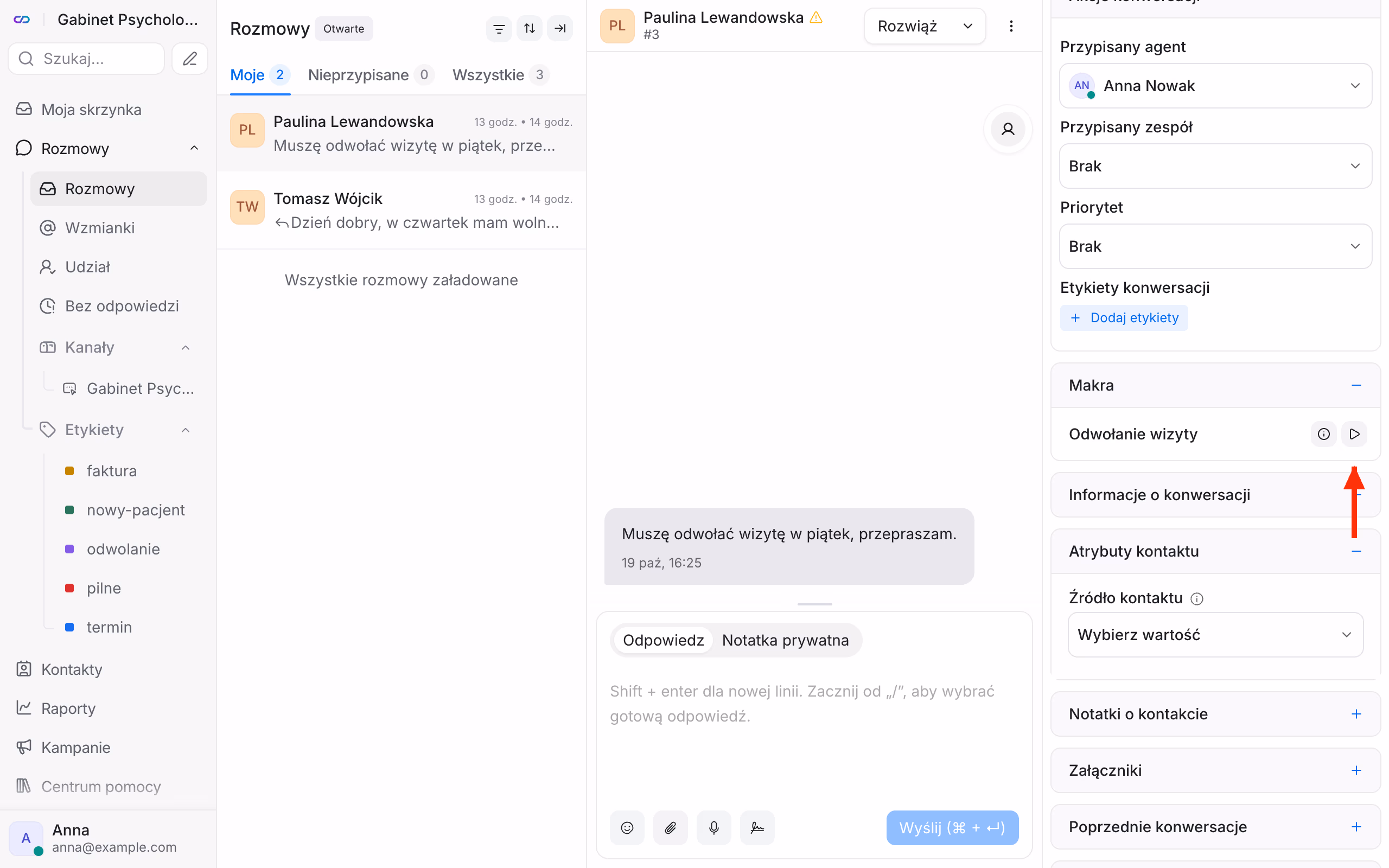This screenshot has width=1389, height=868.
Task: Open Moja skrzynka in sidebar
Action: pos(109,109)
